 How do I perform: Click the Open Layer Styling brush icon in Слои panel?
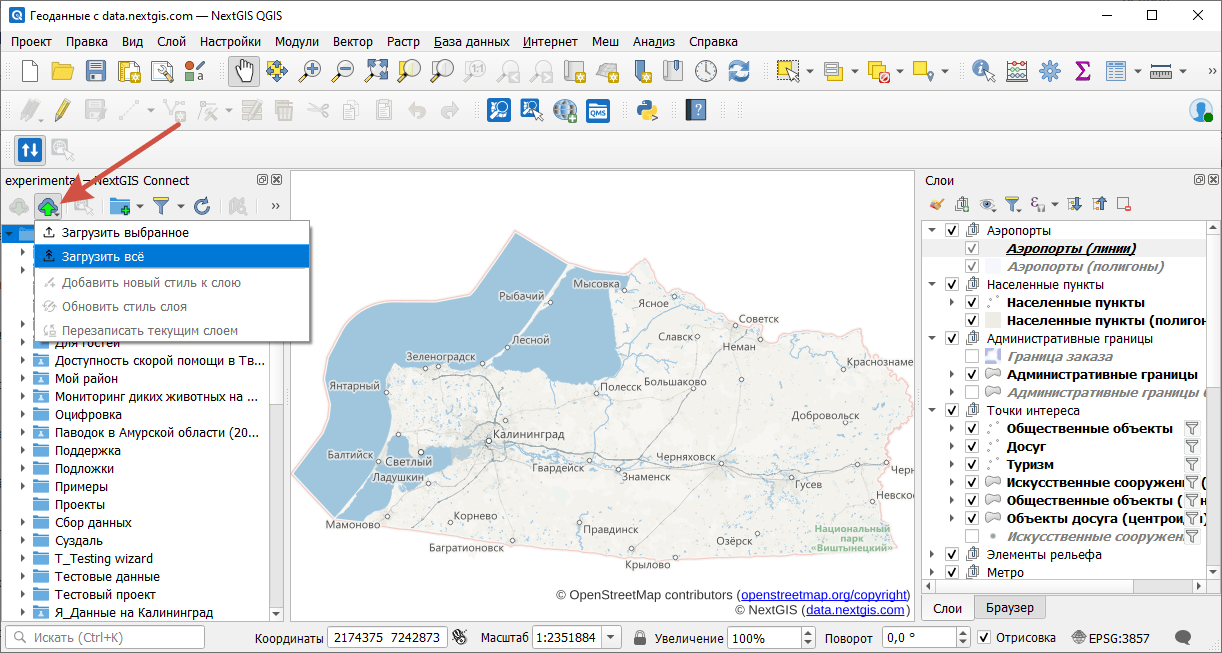coord(936,204)
